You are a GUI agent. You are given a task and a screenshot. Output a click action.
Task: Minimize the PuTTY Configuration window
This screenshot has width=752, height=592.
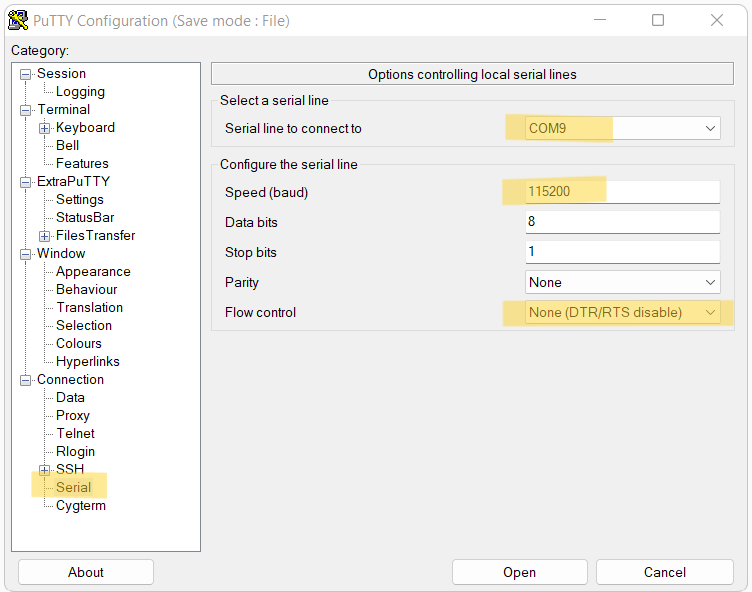pyautogui.click(x=600, y=20)
